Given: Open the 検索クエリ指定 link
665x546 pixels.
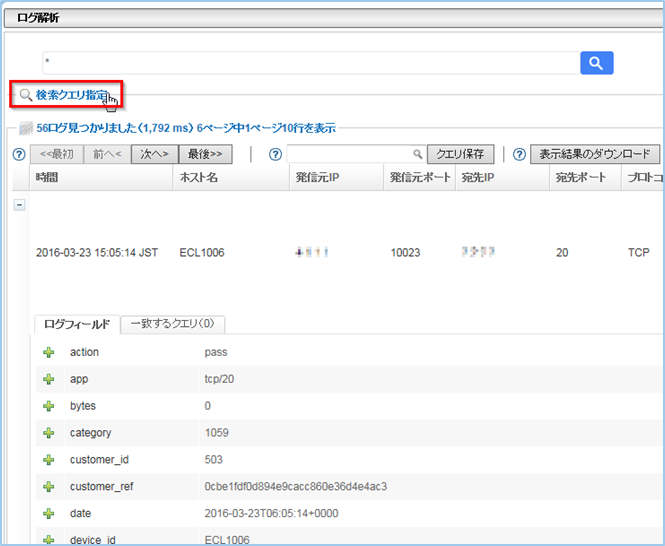Looking at the screenshot, I should pos(71,95).
